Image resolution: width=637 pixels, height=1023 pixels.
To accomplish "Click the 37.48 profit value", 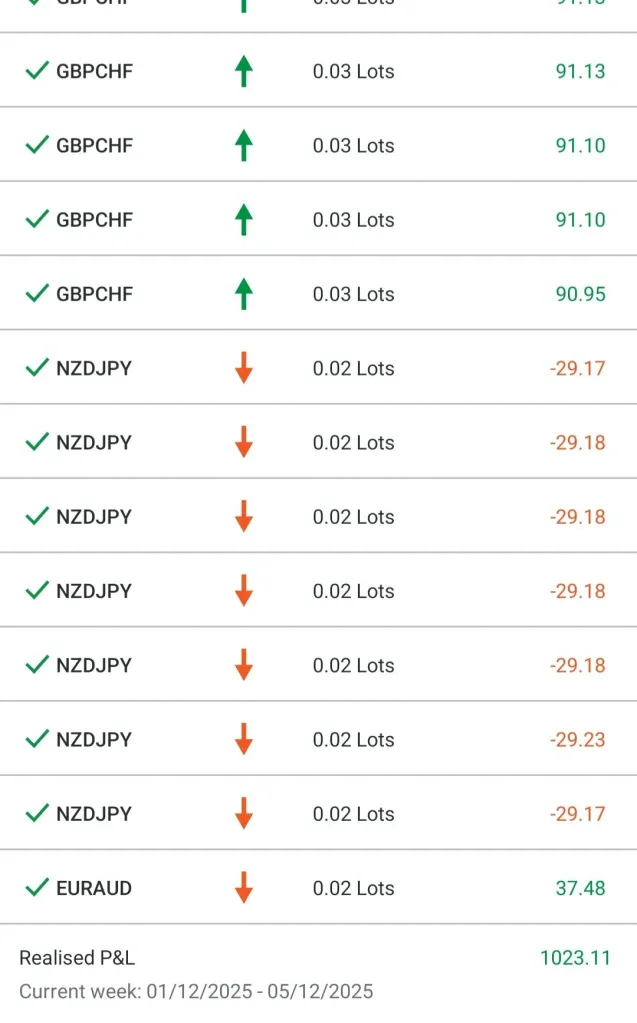I will (580, 888).
